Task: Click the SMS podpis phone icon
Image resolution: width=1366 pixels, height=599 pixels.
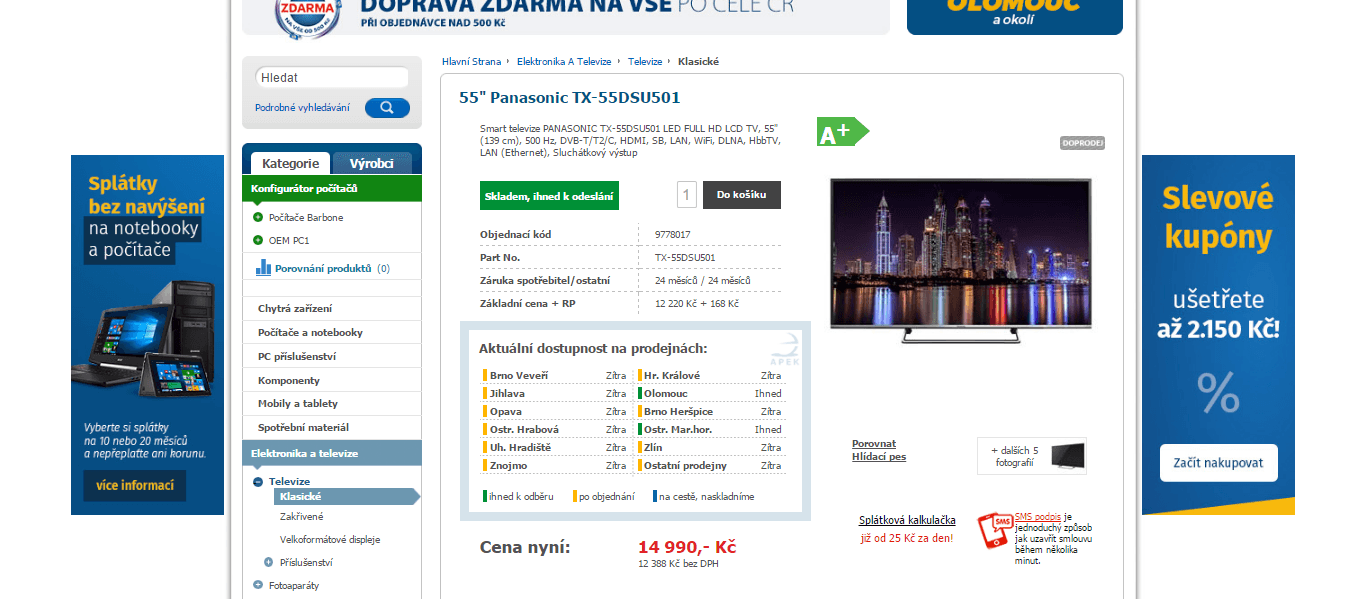Action: (x=993, y=530)
